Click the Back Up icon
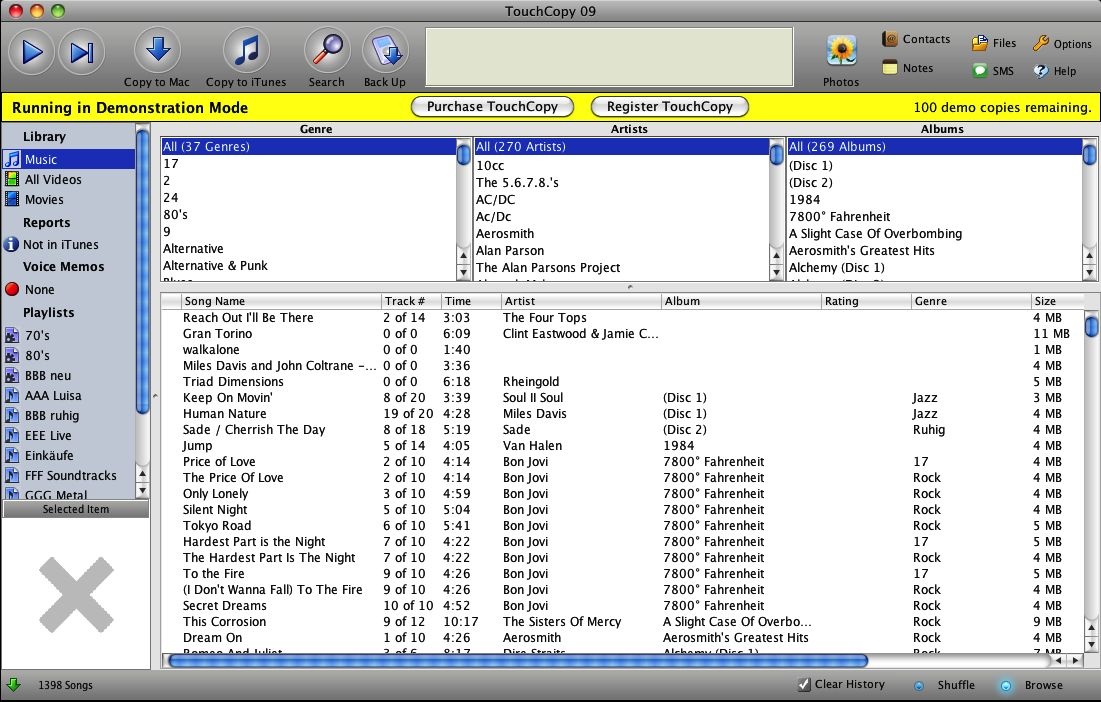This screenshot has width=1101, height=702. (x=384, y=50)
